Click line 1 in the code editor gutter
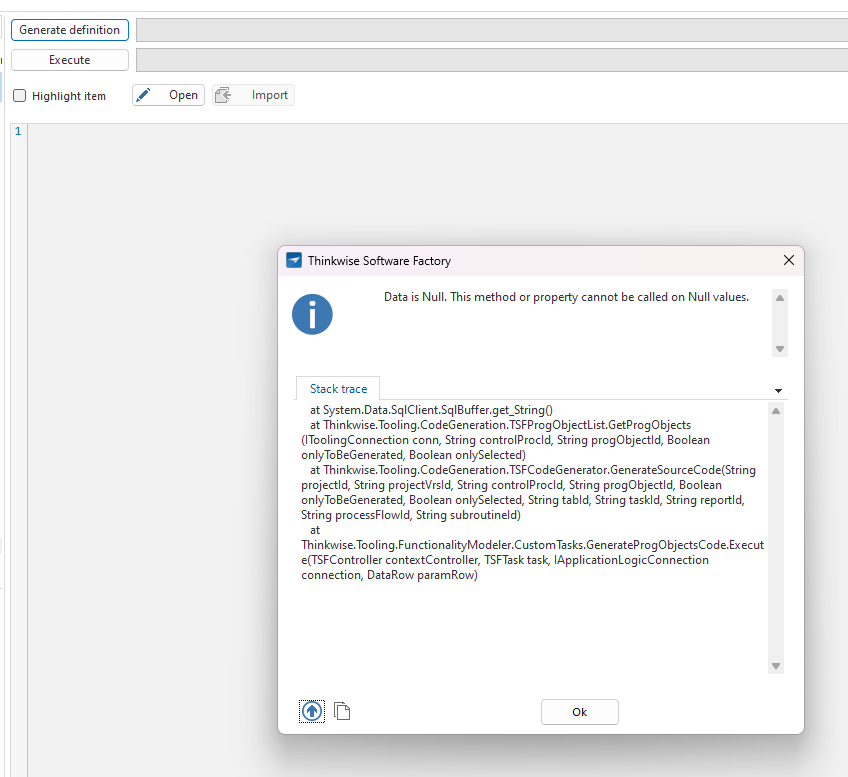The width and height of the screenshot is (848, 777). 18,131
